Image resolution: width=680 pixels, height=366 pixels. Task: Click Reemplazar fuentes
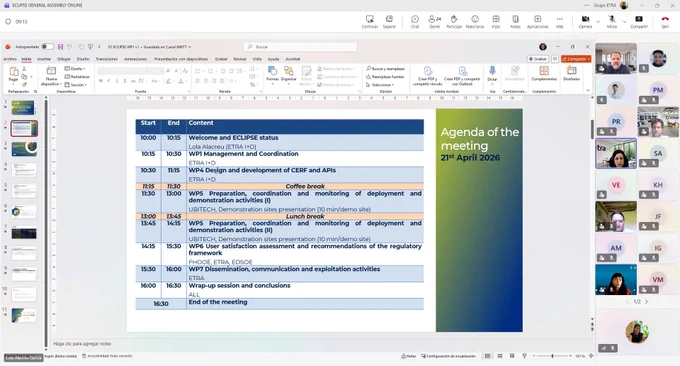point(385,77)
